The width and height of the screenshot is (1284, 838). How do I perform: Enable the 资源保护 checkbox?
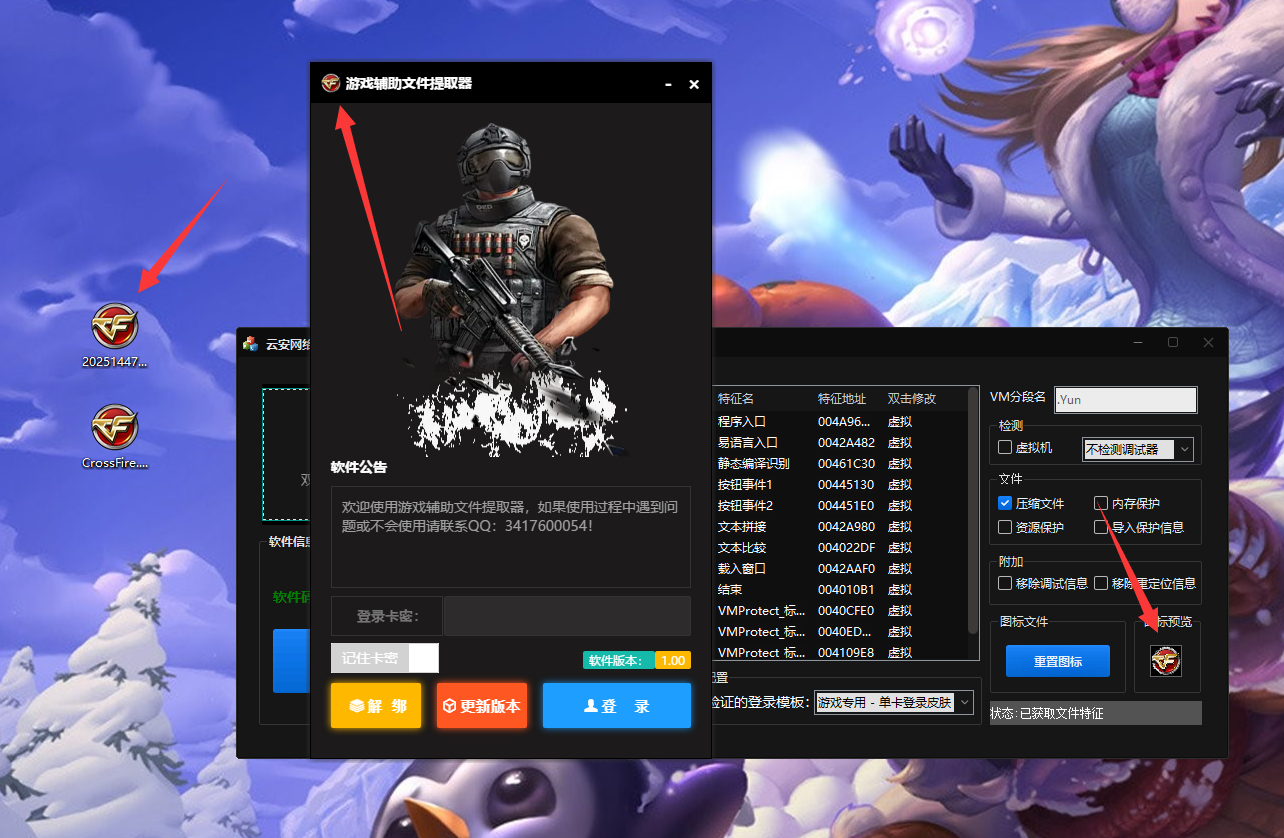(x=1006, y=527)
